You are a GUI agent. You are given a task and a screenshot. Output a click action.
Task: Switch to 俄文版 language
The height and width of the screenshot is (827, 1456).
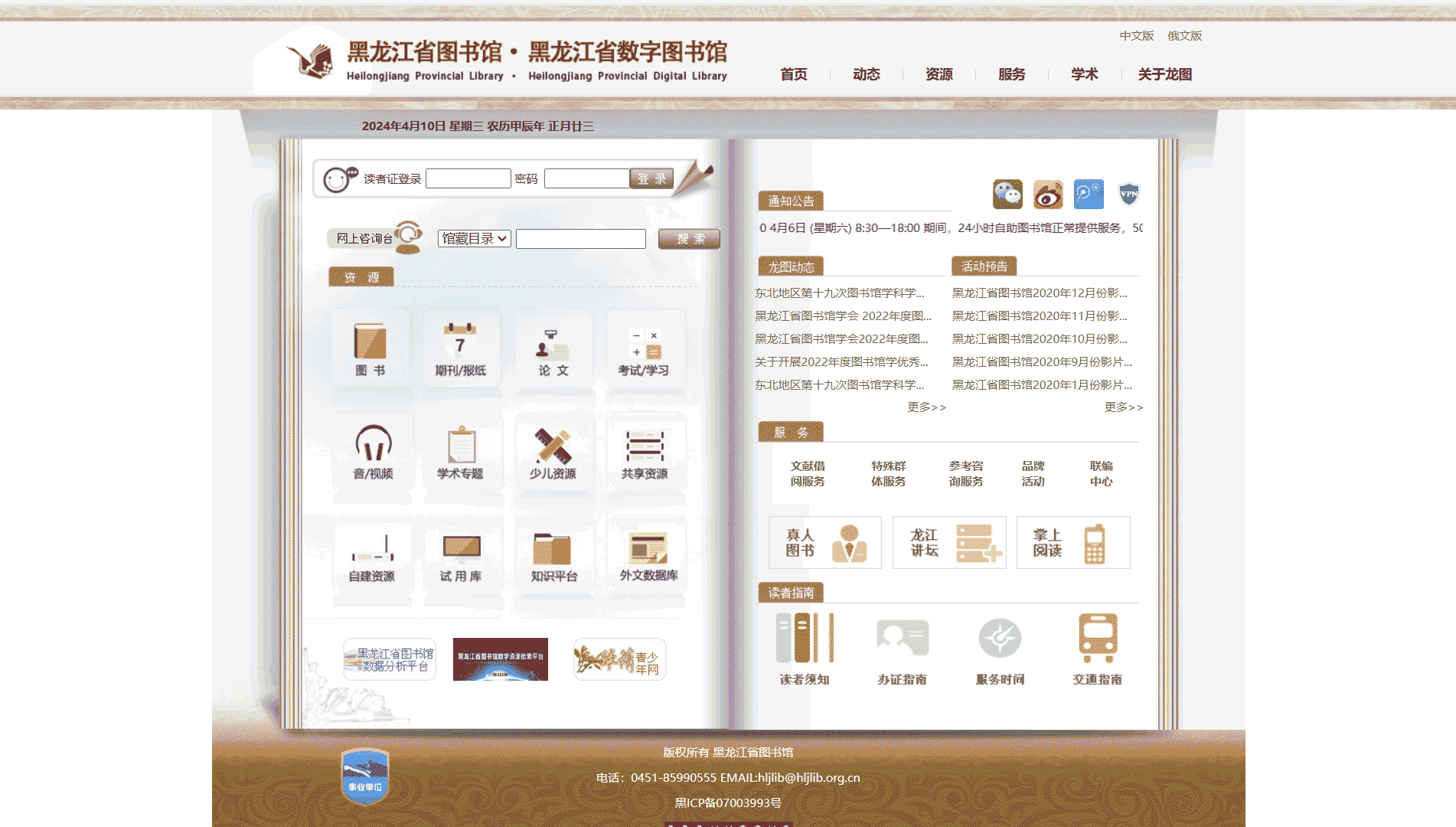(x=1185, y=36)
